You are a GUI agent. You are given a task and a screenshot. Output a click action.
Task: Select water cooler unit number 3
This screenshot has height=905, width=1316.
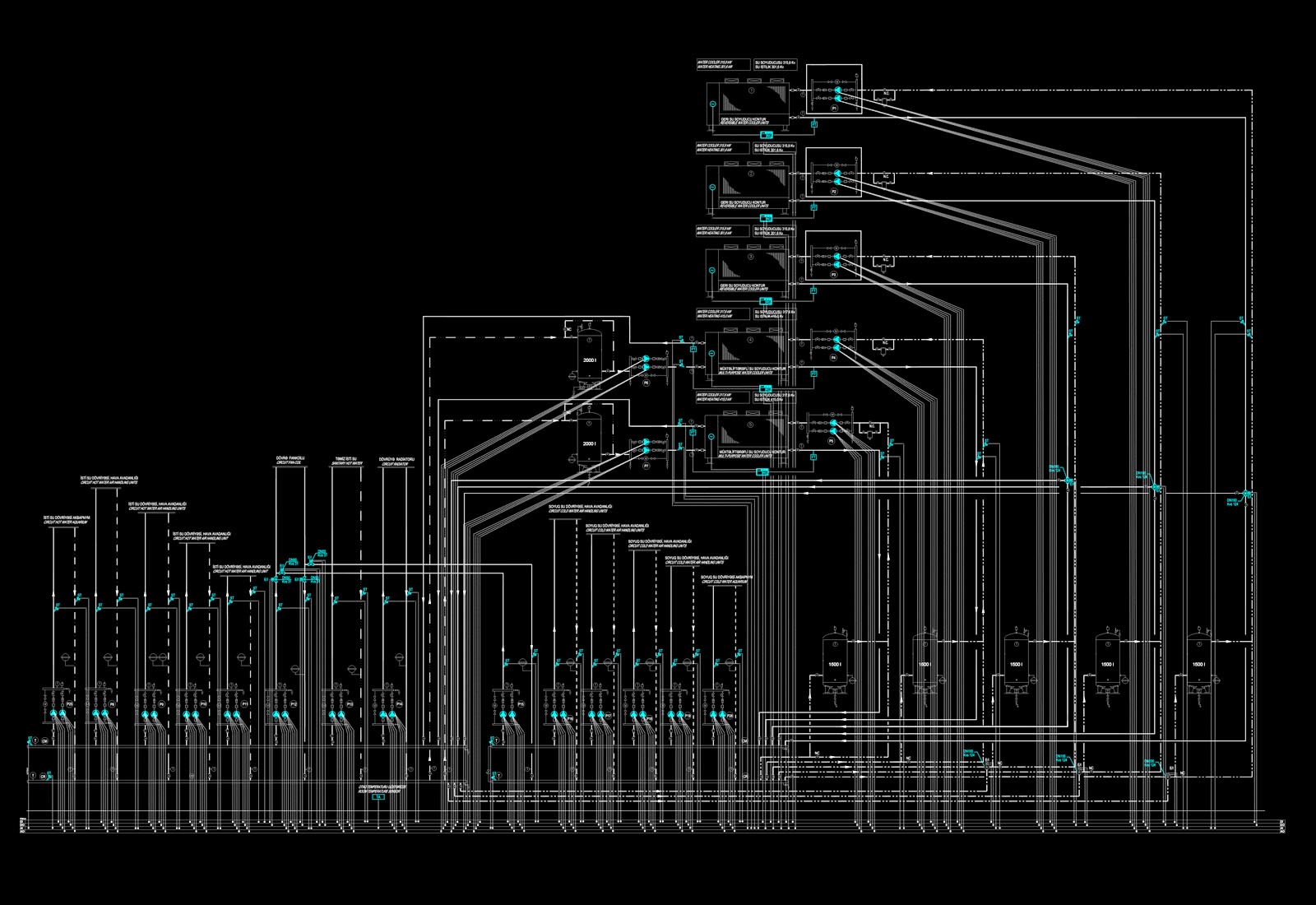click(x=748, y=271)
